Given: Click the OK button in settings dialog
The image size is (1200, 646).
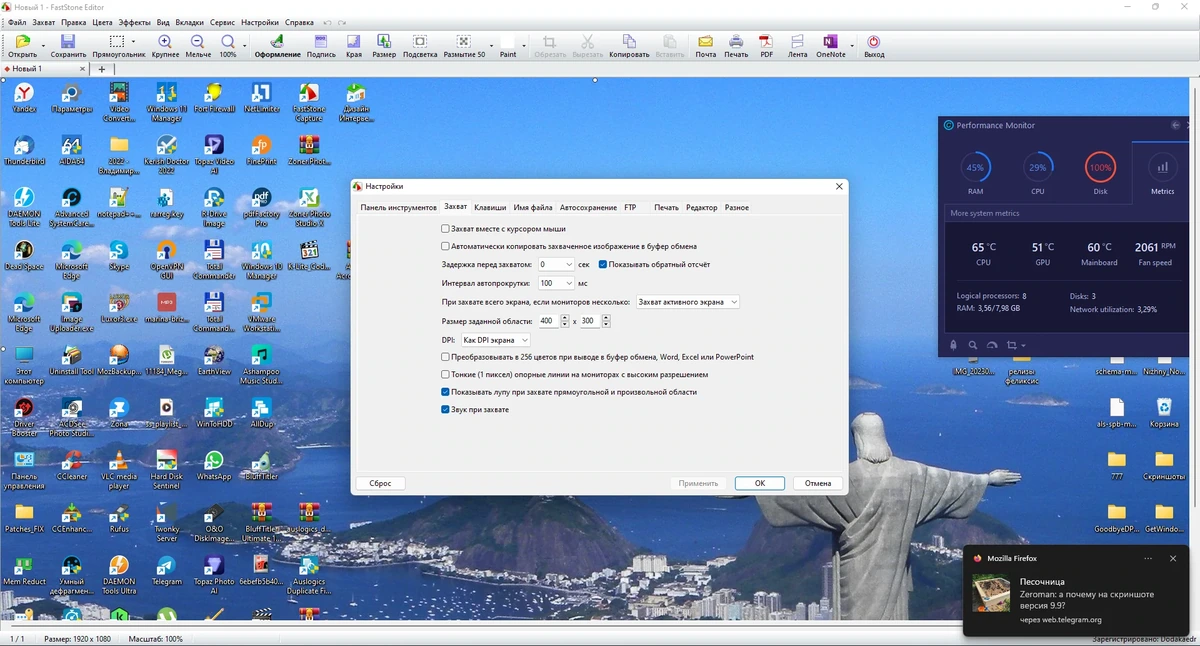Looking at the screenshot, I should click(x=760, y=483).
